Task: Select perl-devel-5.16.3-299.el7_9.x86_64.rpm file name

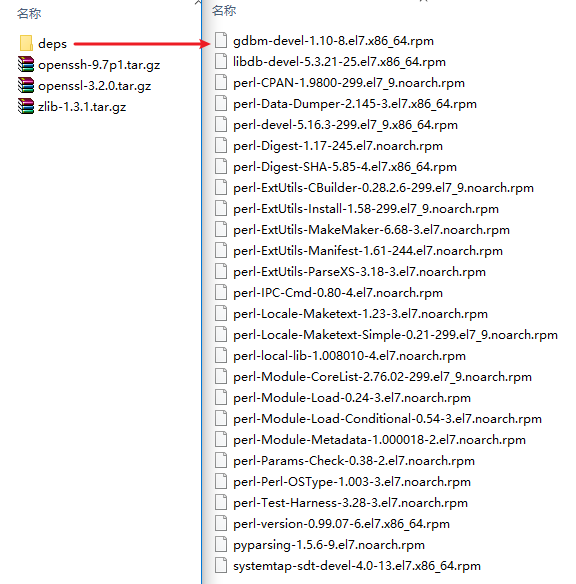Action: point(346,125)
